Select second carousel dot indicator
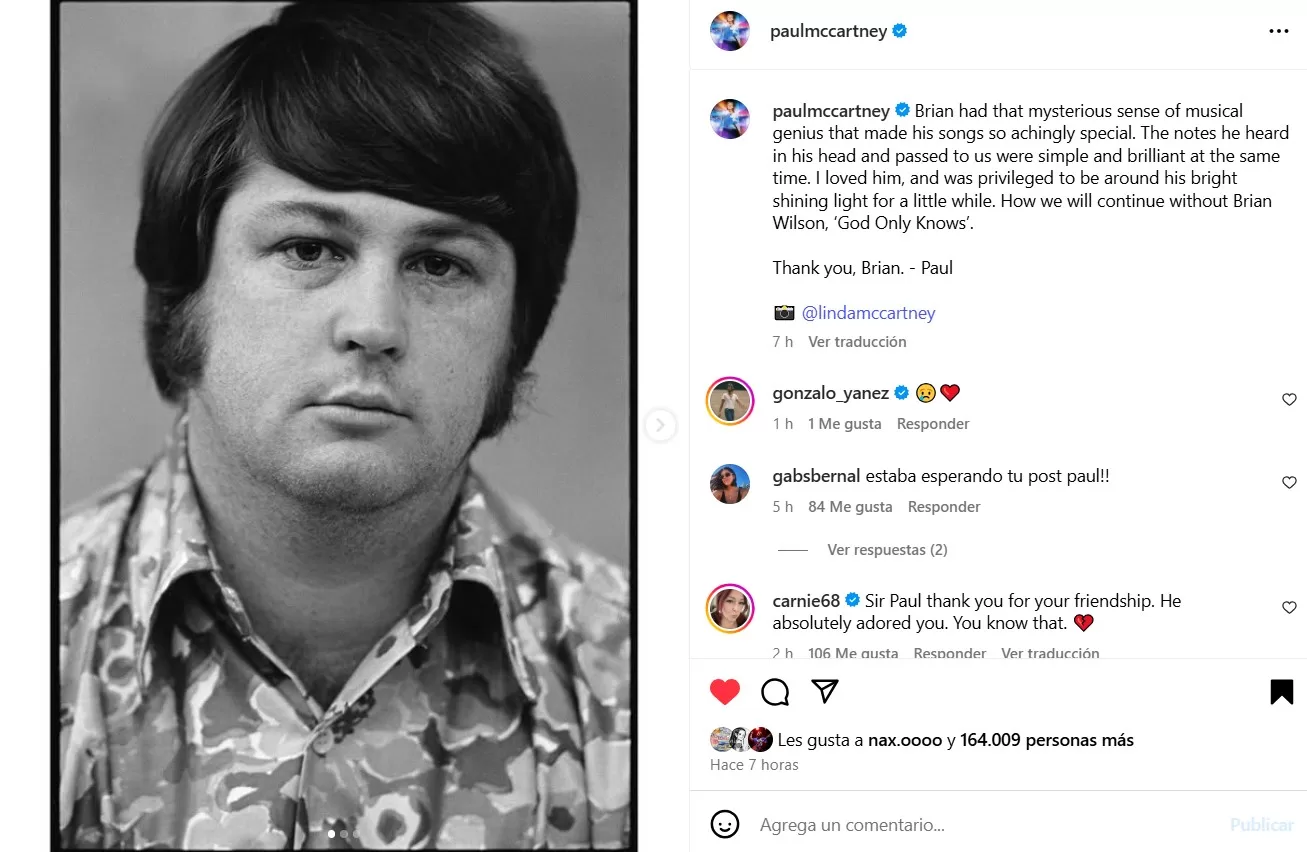Screen dimensions: 1307x852 344,833
